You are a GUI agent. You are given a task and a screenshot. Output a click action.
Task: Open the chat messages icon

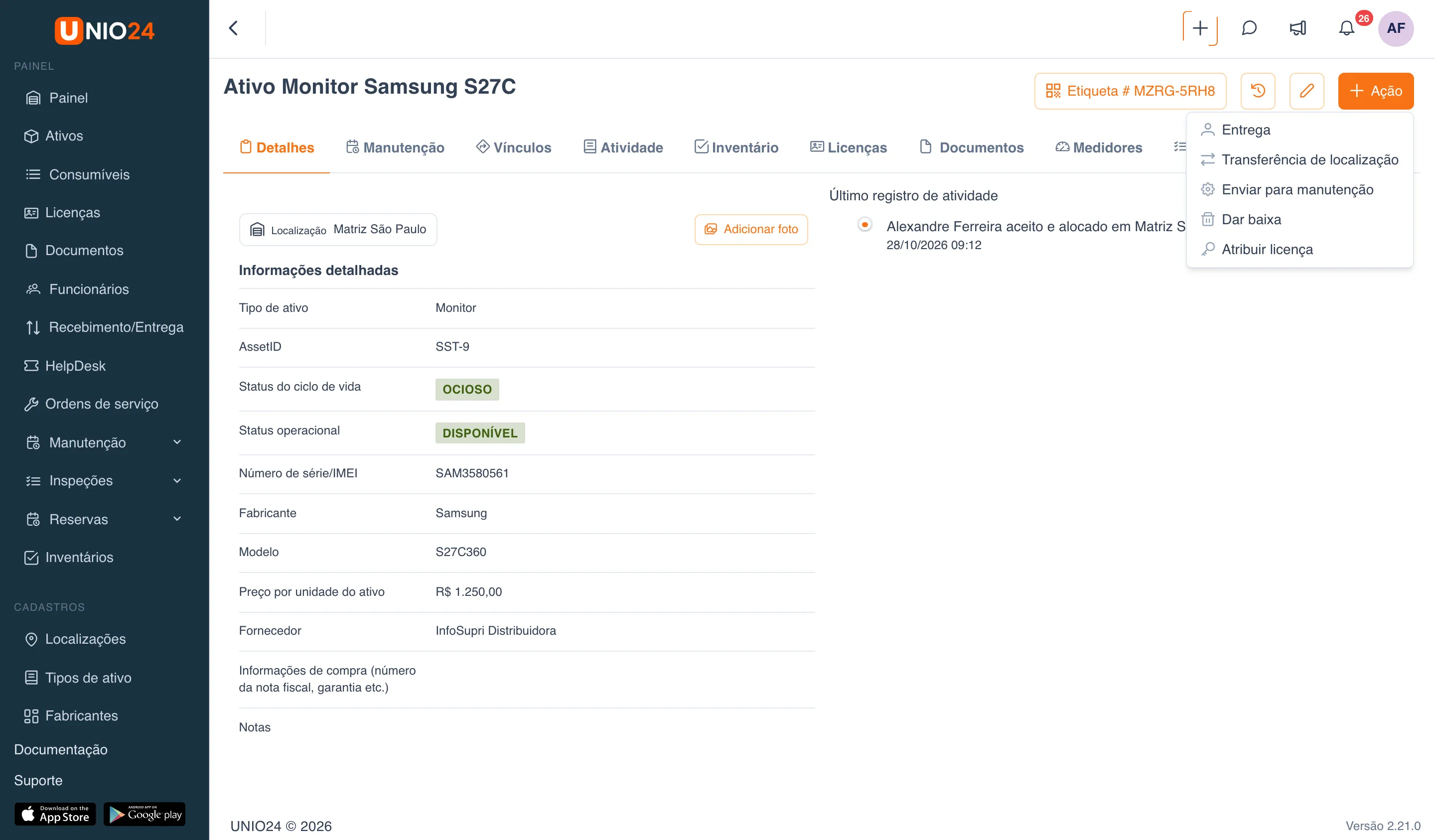1249,28
